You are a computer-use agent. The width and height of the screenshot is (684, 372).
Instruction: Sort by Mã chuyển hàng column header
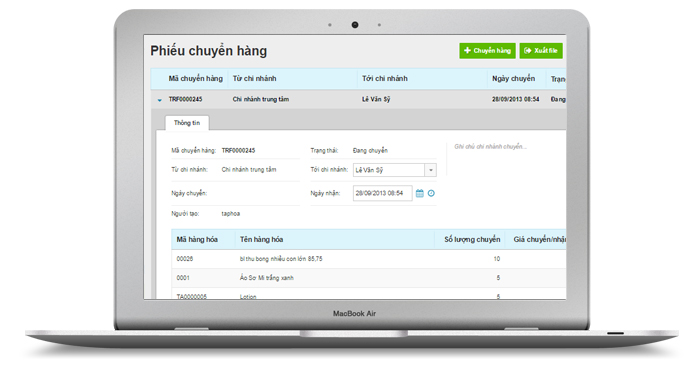[x=195, y=78]
